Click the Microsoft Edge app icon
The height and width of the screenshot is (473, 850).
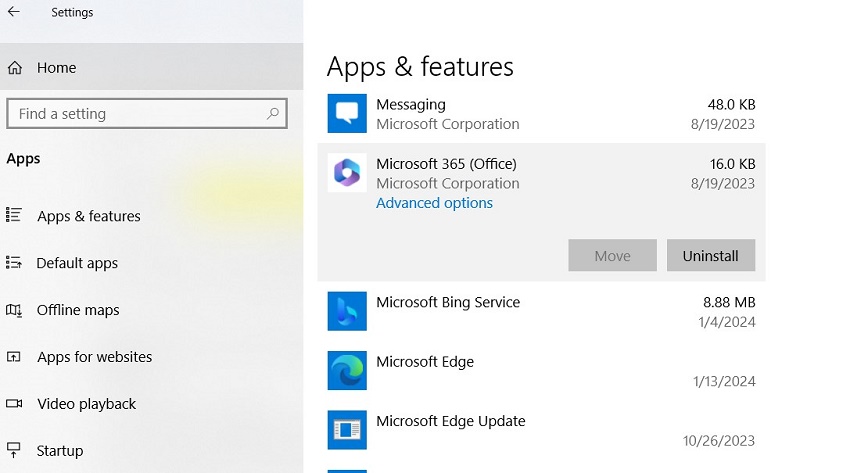click(x=347, y=371)
